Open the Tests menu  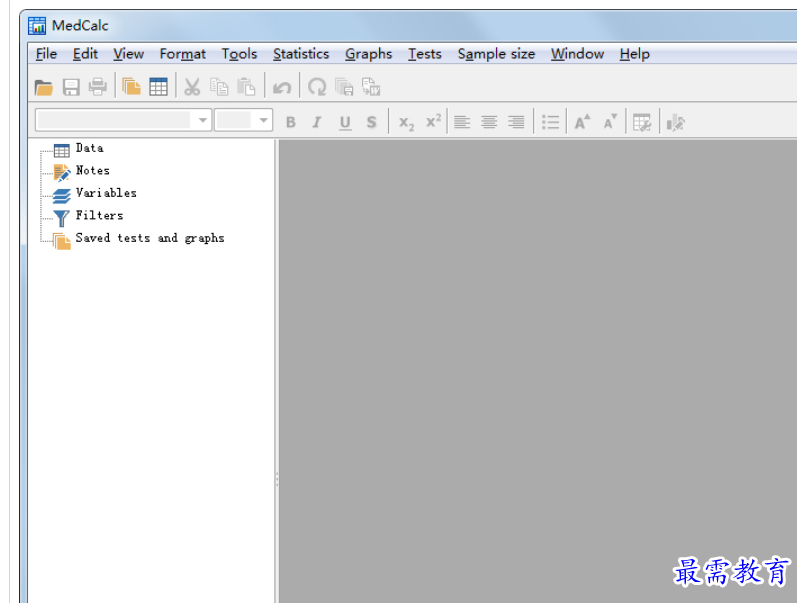424,54
